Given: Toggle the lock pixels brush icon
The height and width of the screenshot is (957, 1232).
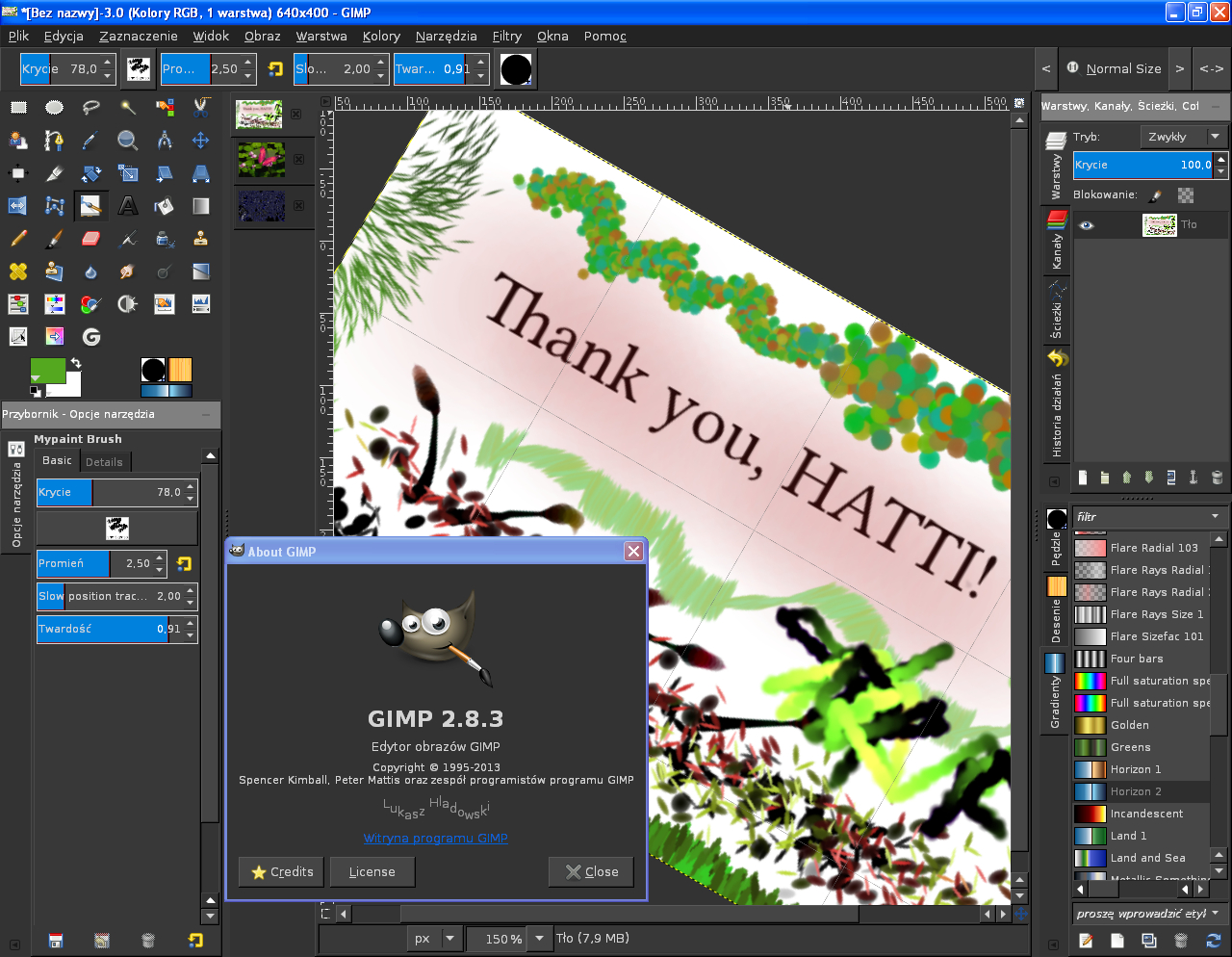Looking at the screenshot, I should point(1156,194).
